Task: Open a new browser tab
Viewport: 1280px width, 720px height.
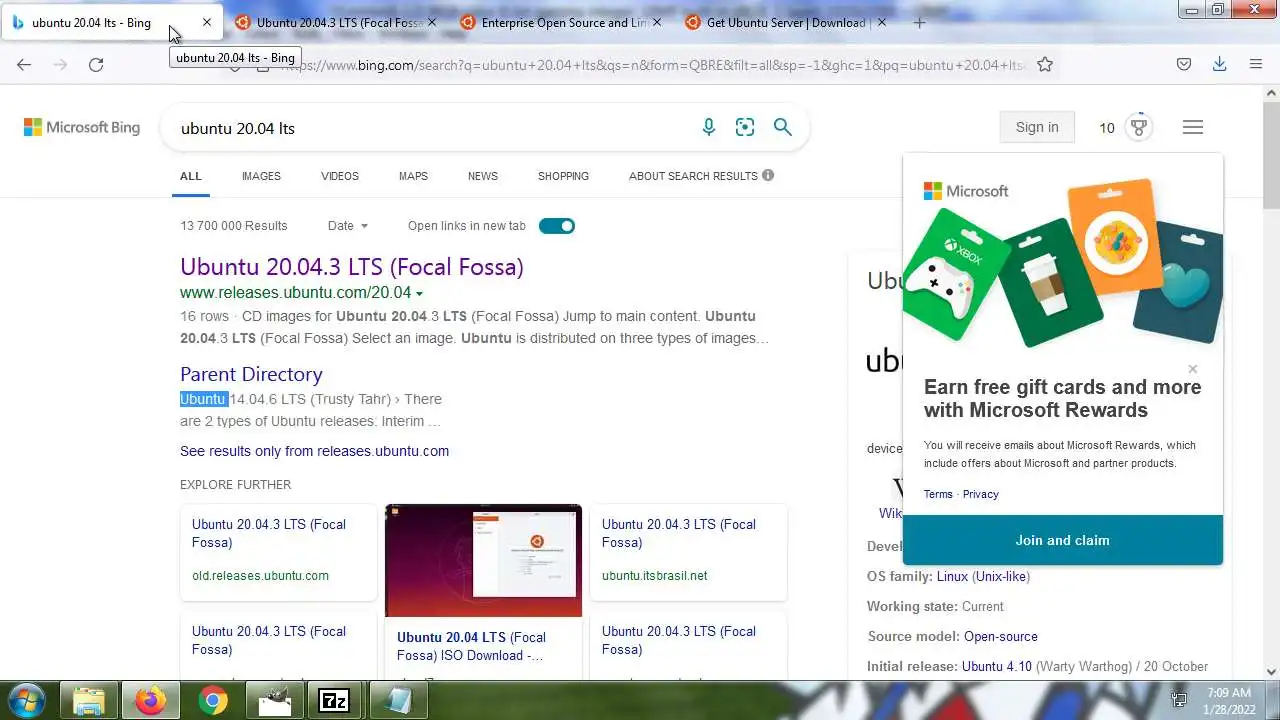Action: click(919, 22)
